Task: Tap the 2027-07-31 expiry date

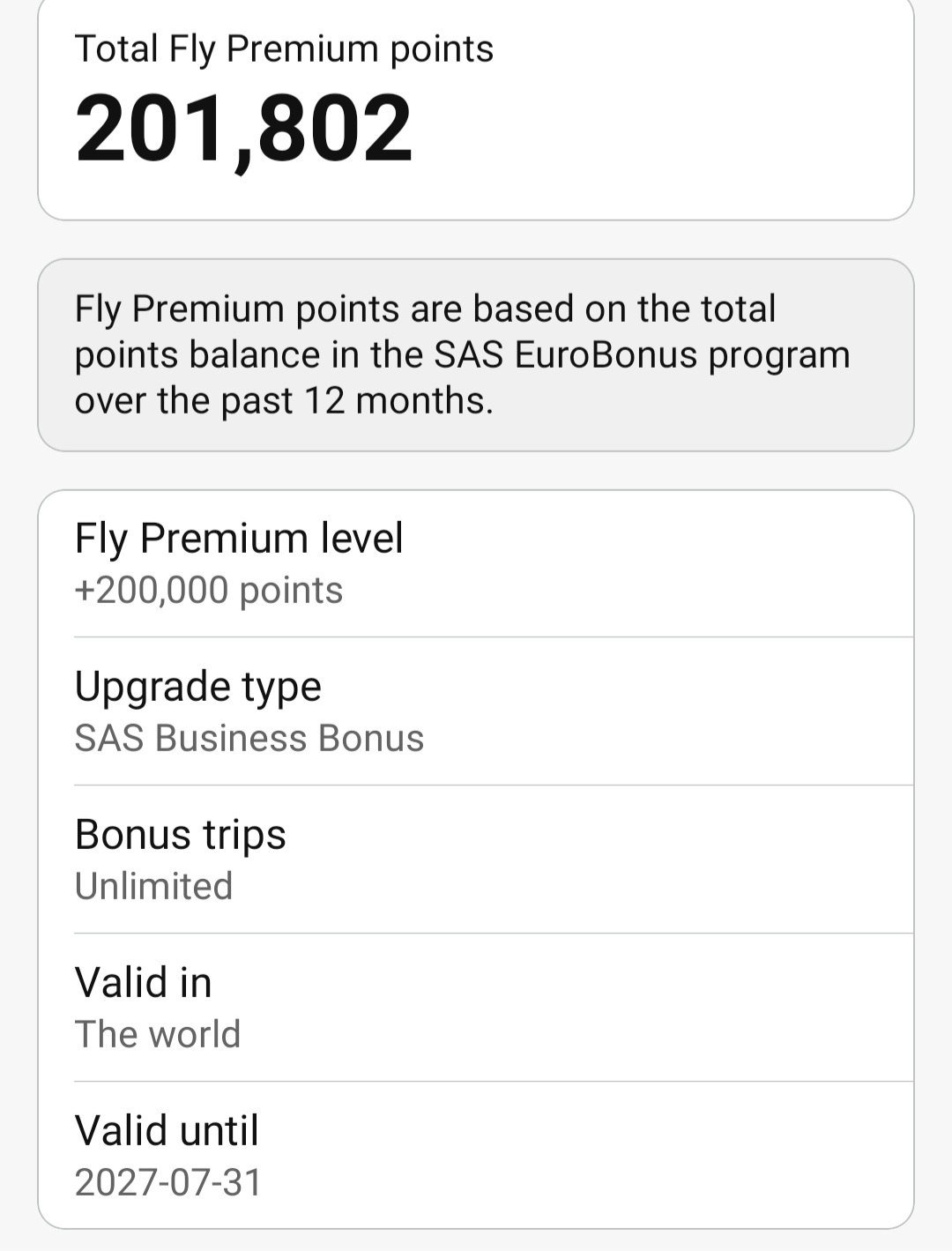Action: coord(168,1182)
